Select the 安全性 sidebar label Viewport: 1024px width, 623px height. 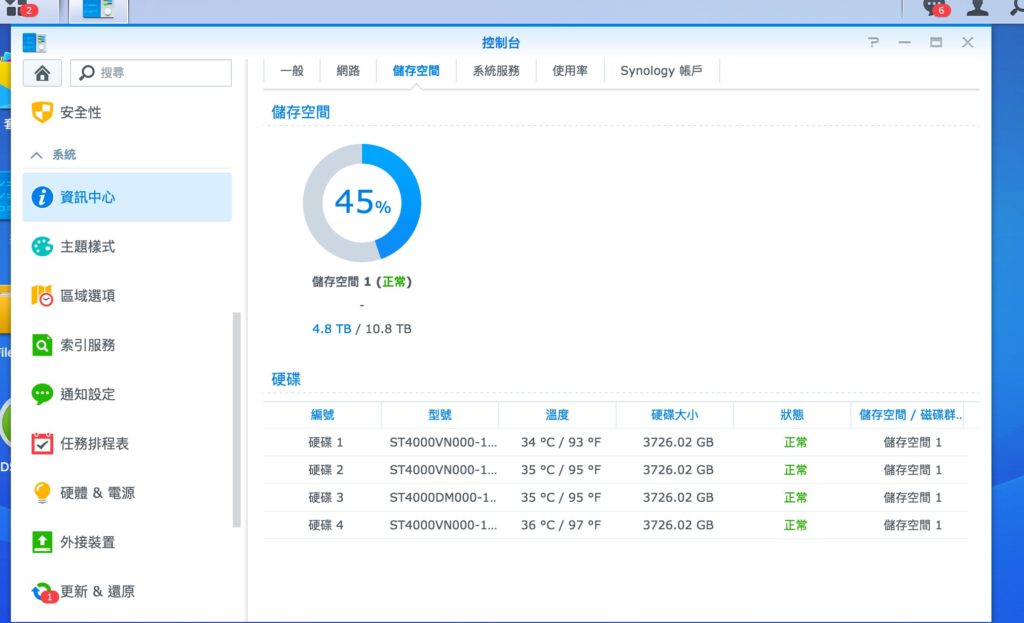pyautogui.click(x=81, y=112)
